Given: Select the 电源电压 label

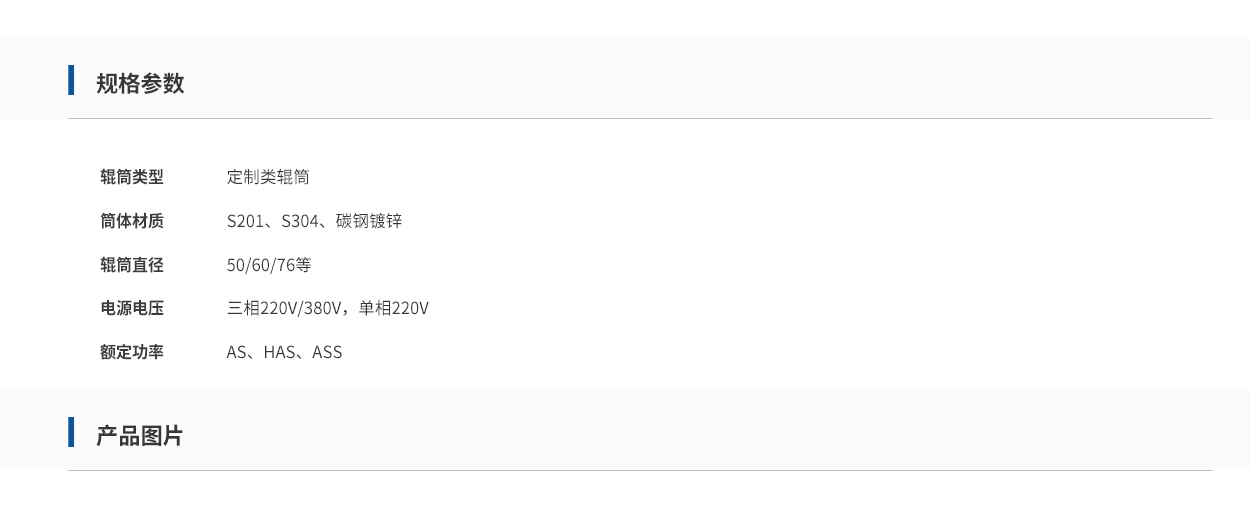Looking at the screenshot, I should click(x=132, y=308).
